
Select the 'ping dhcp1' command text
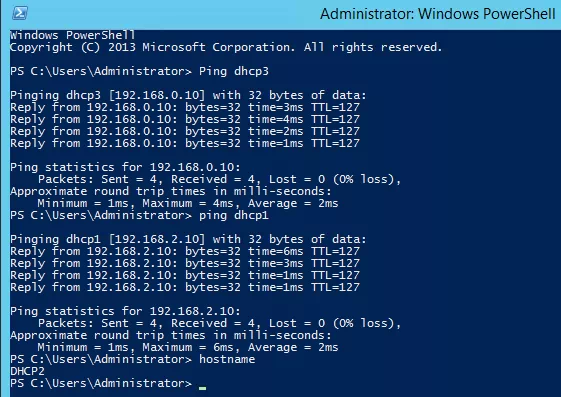pos(234,215)
